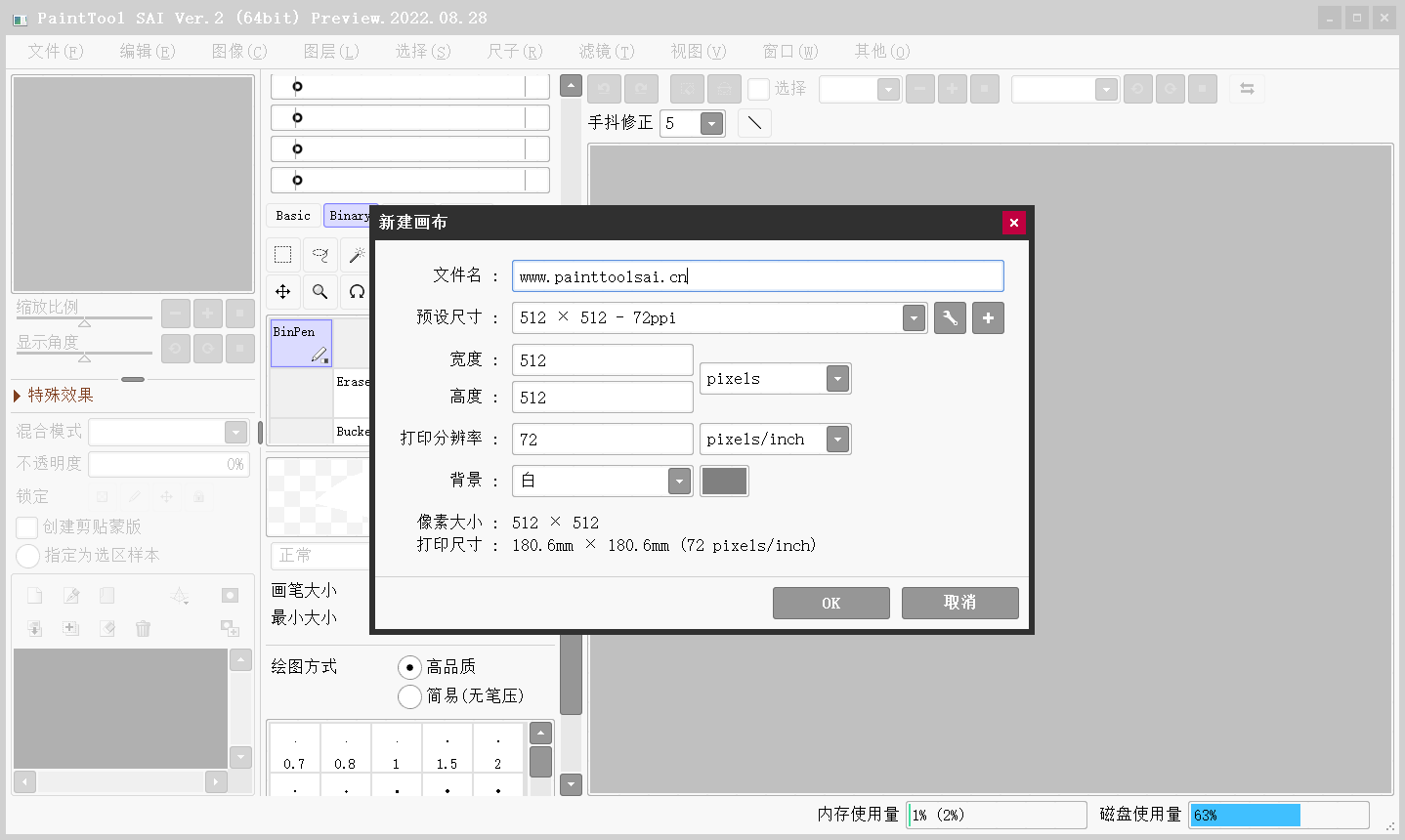Select 高品质 drawing mode

[409, 667]
